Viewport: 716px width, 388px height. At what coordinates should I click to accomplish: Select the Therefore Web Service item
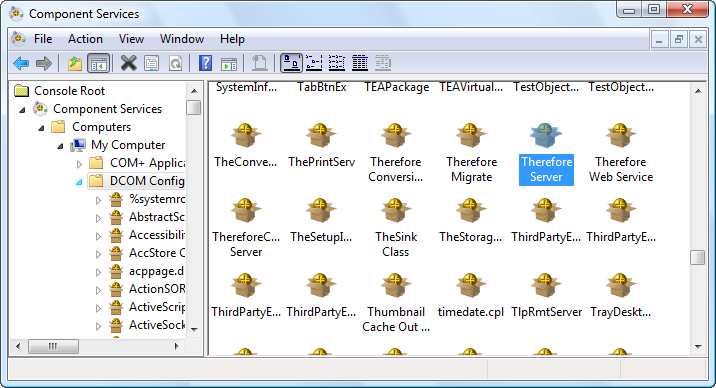pyautogui.click(x=621, y=153)
